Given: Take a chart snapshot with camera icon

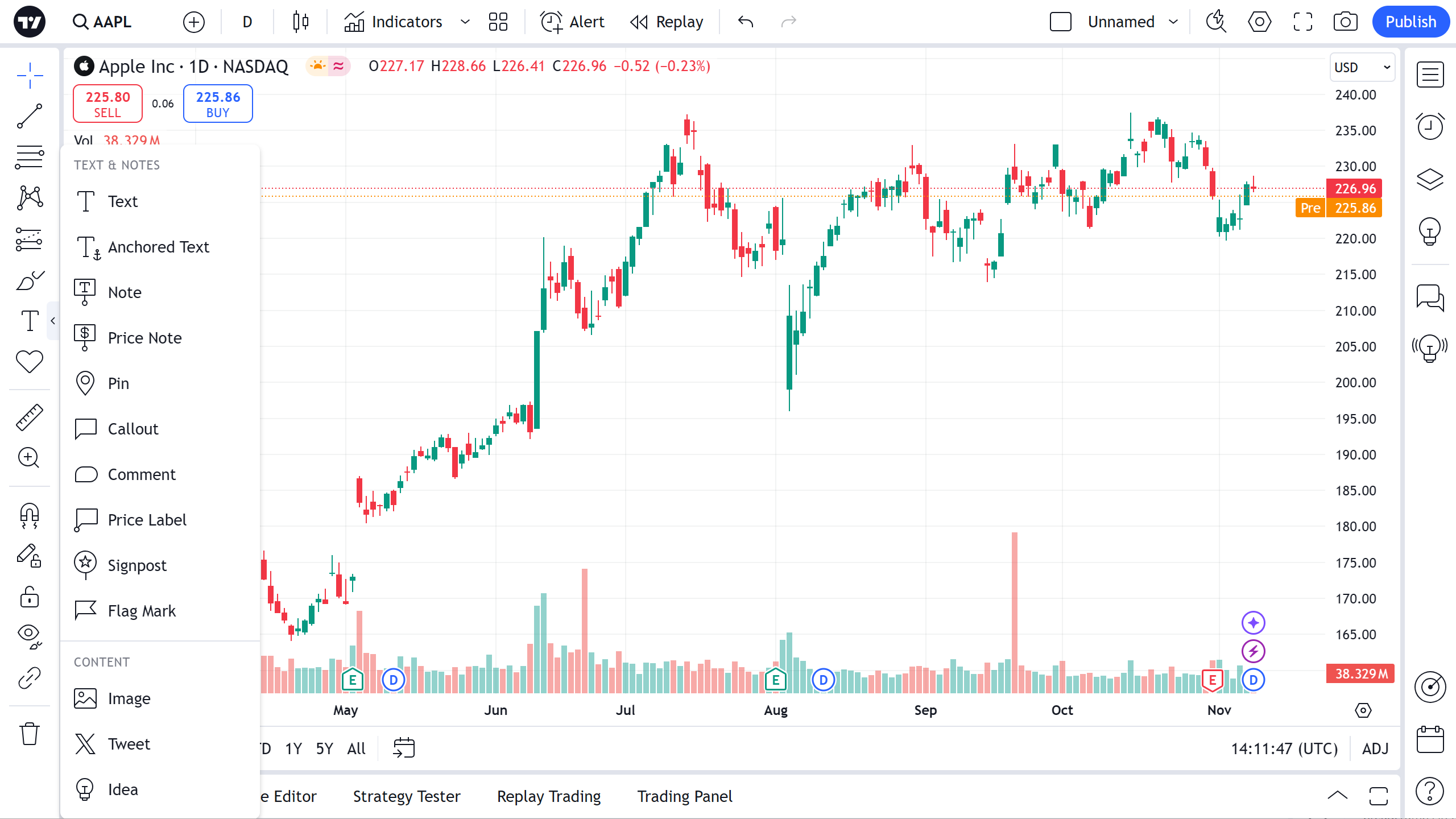Looking at the screenshot, I should 1345,22.
